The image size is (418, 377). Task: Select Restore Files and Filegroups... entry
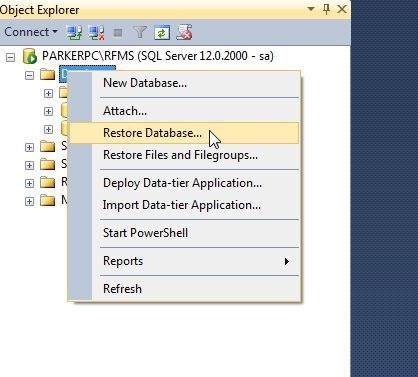(x=183, y=155)
